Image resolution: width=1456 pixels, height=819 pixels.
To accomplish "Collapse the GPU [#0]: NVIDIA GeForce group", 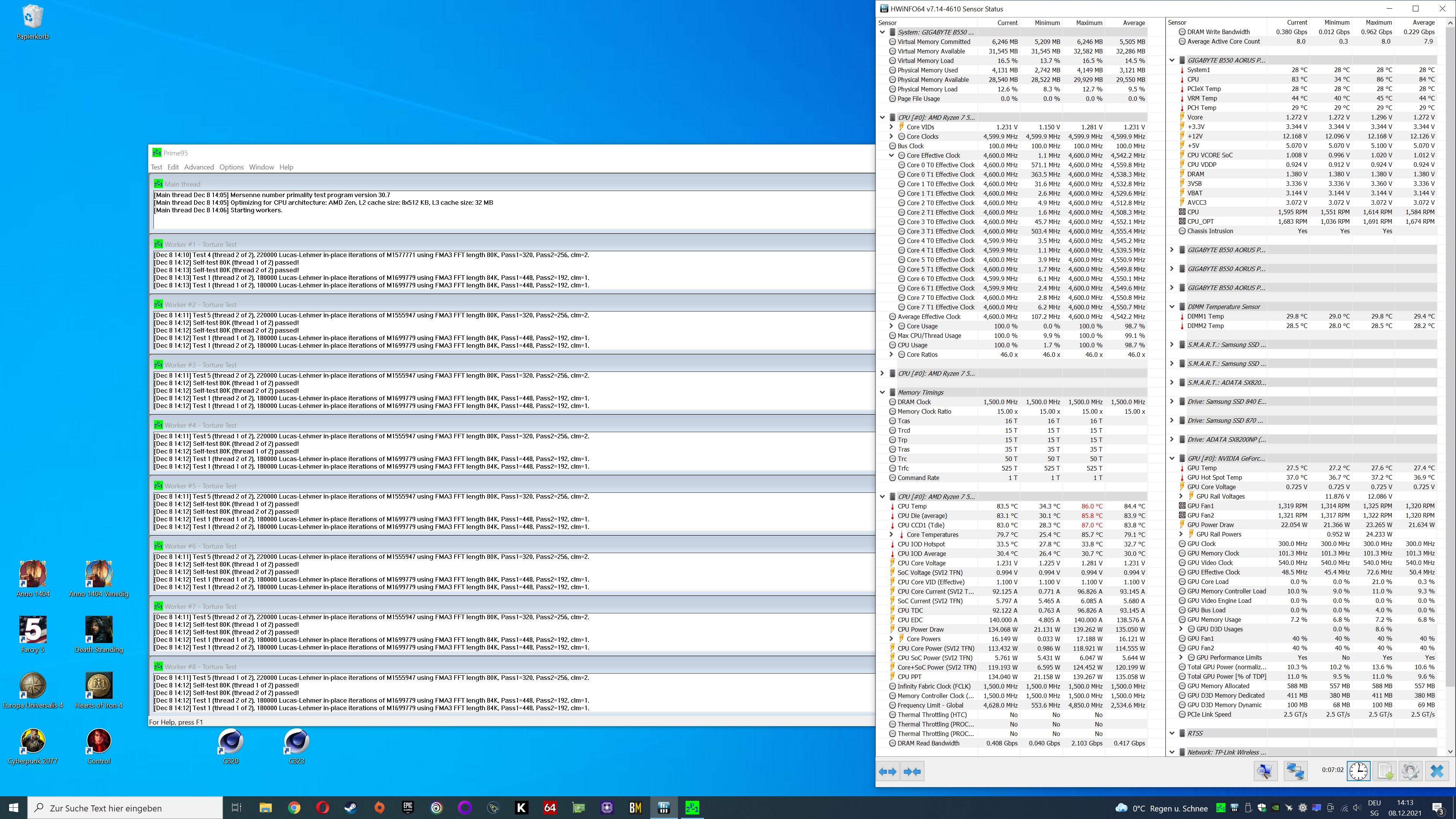I will tap(1172, 458).
